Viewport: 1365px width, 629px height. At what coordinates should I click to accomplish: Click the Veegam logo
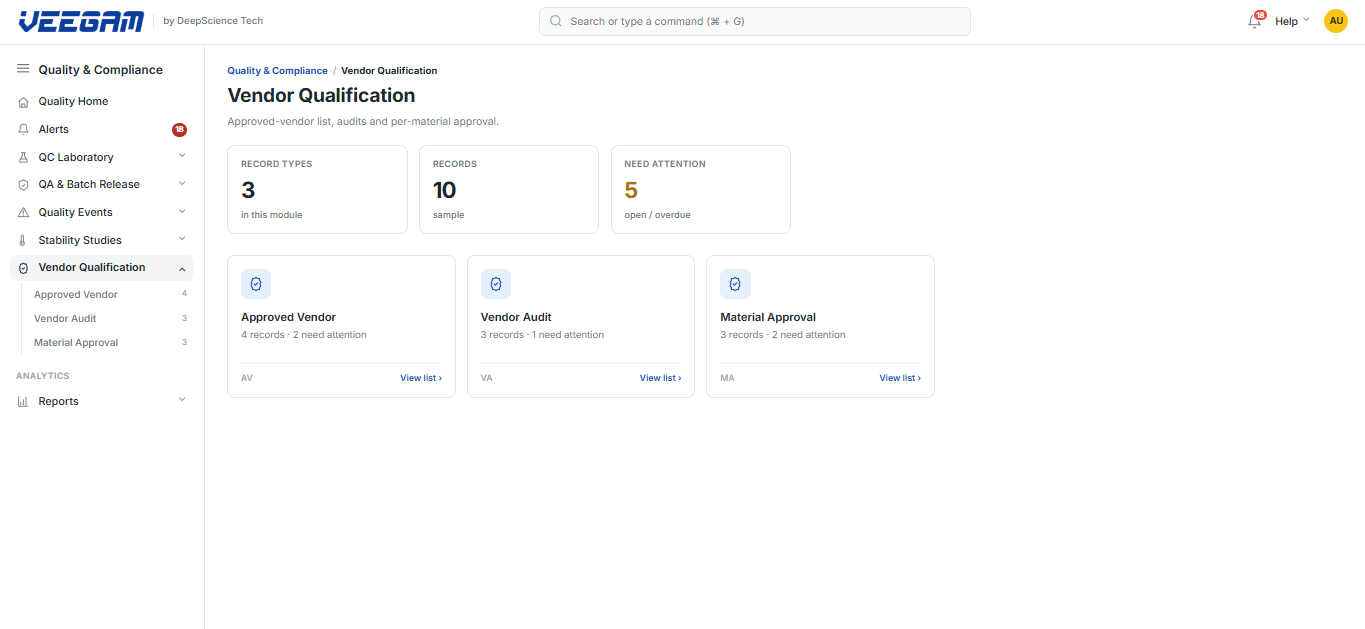click(x=81, y=21)
